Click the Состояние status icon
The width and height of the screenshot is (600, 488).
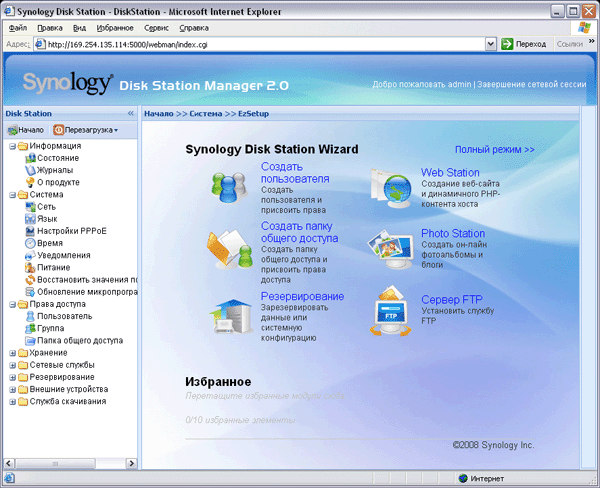pos(30,158)
